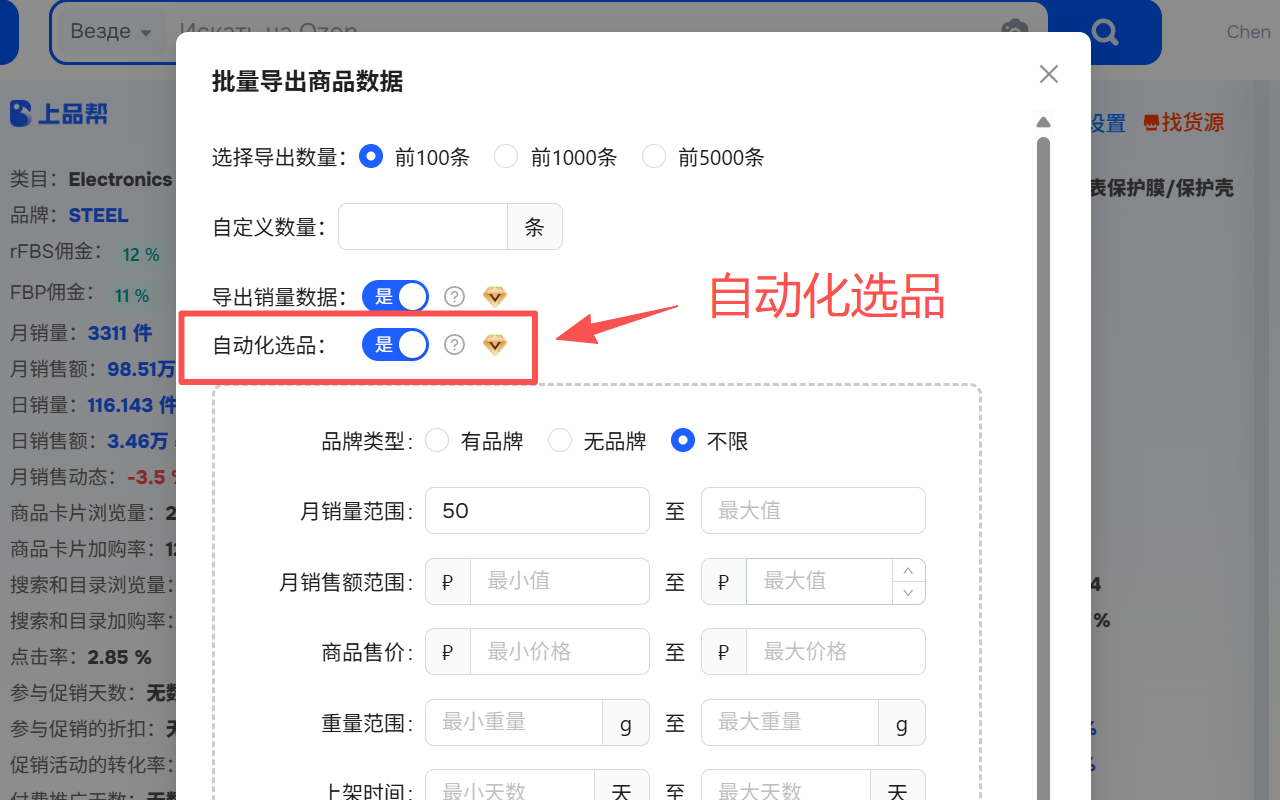
Task: Click the 上品帮 logo
Action: pos(59,114)
